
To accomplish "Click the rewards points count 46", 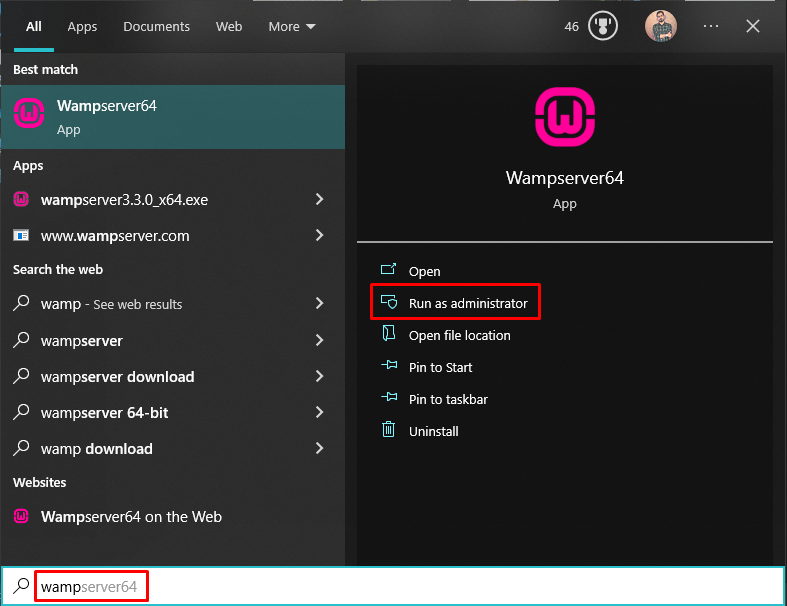I will click(572, 27).
